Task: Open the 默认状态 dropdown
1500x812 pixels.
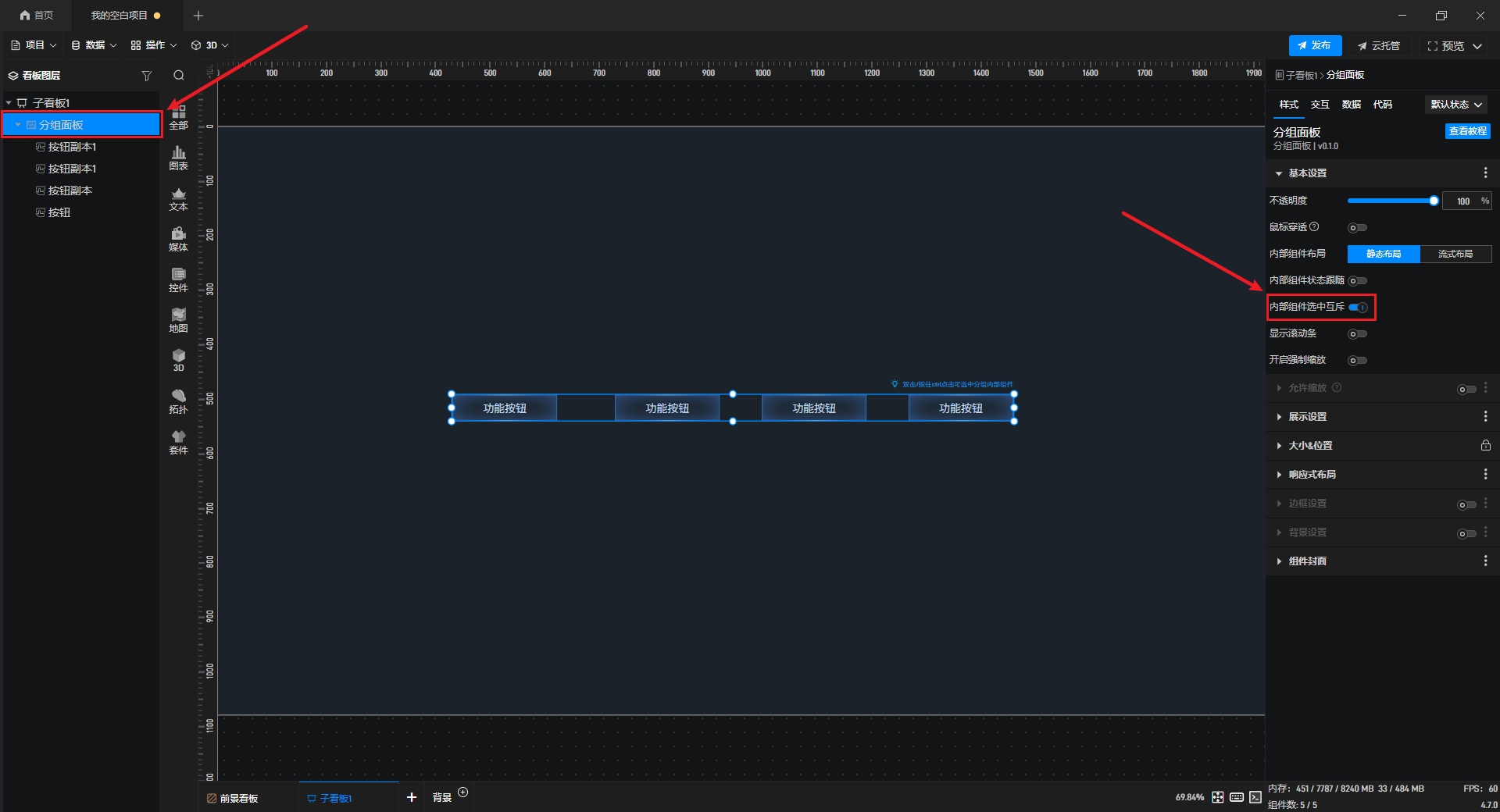Action: pos(1456,105)
